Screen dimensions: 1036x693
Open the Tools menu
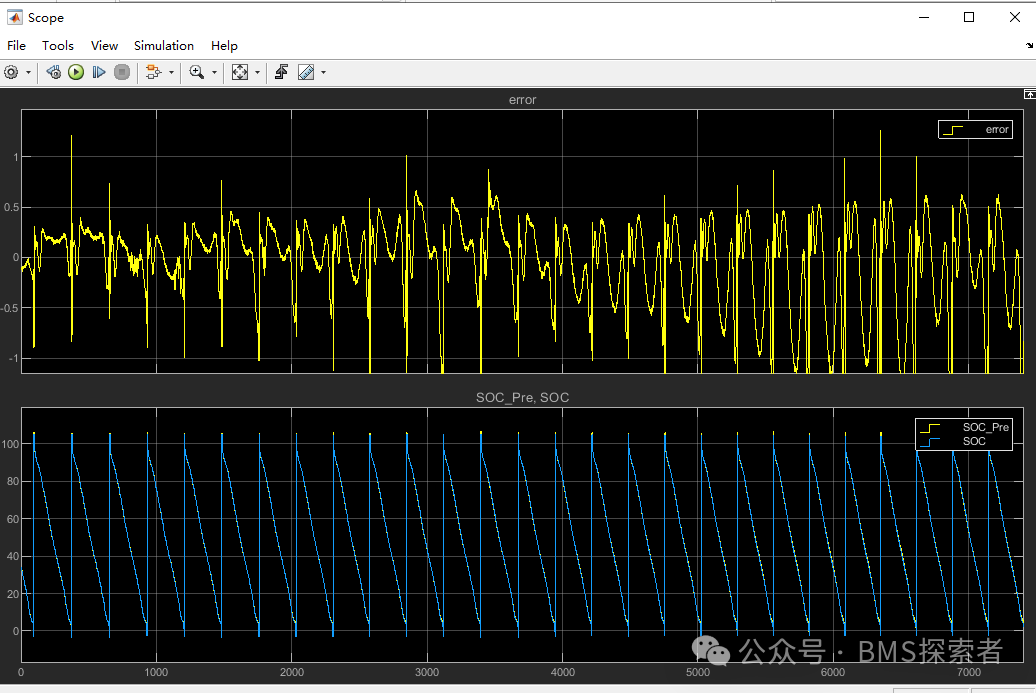coord(57,46)
